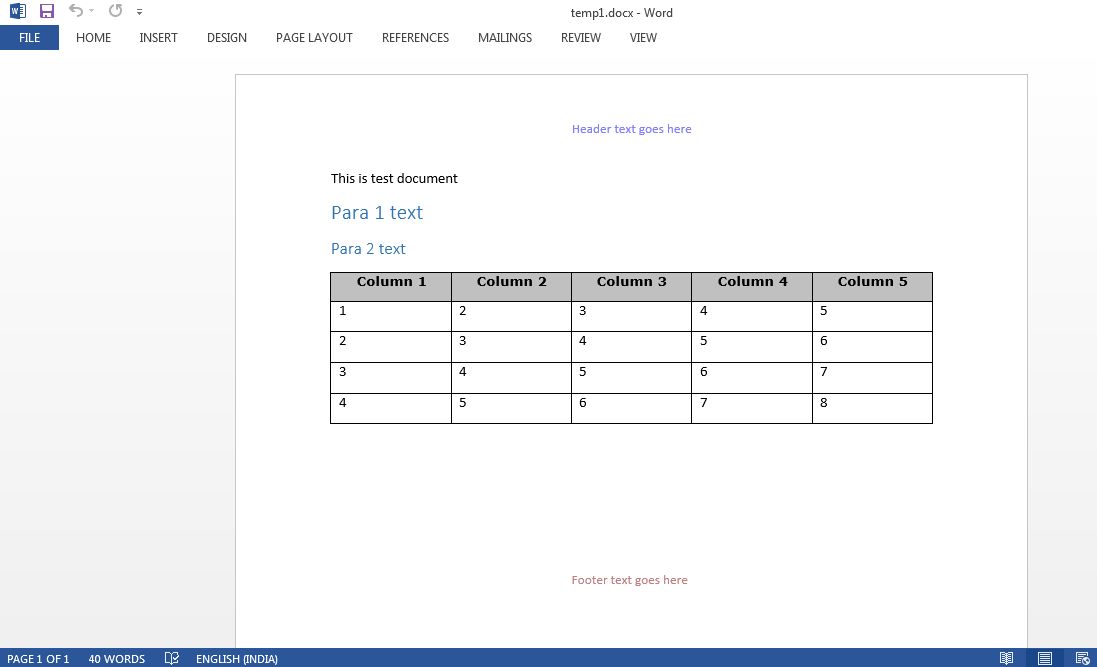Switch to Read Mode view
Viewport: 1097px width, 667px height.
1006,658
